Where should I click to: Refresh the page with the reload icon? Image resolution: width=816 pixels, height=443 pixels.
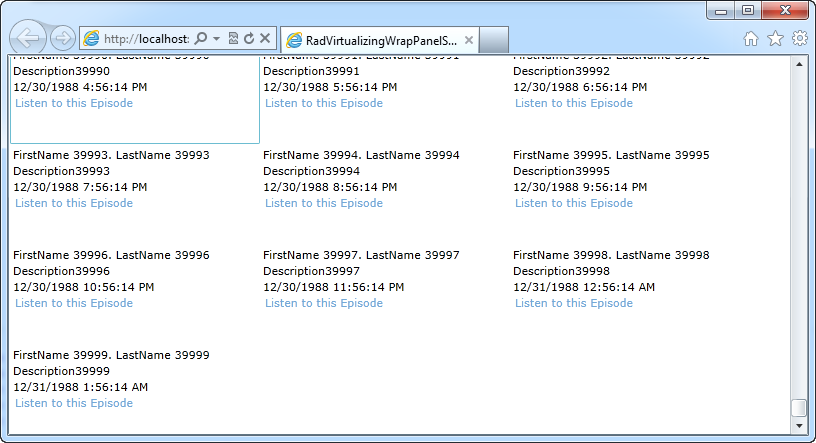click(x=248, y=38)
